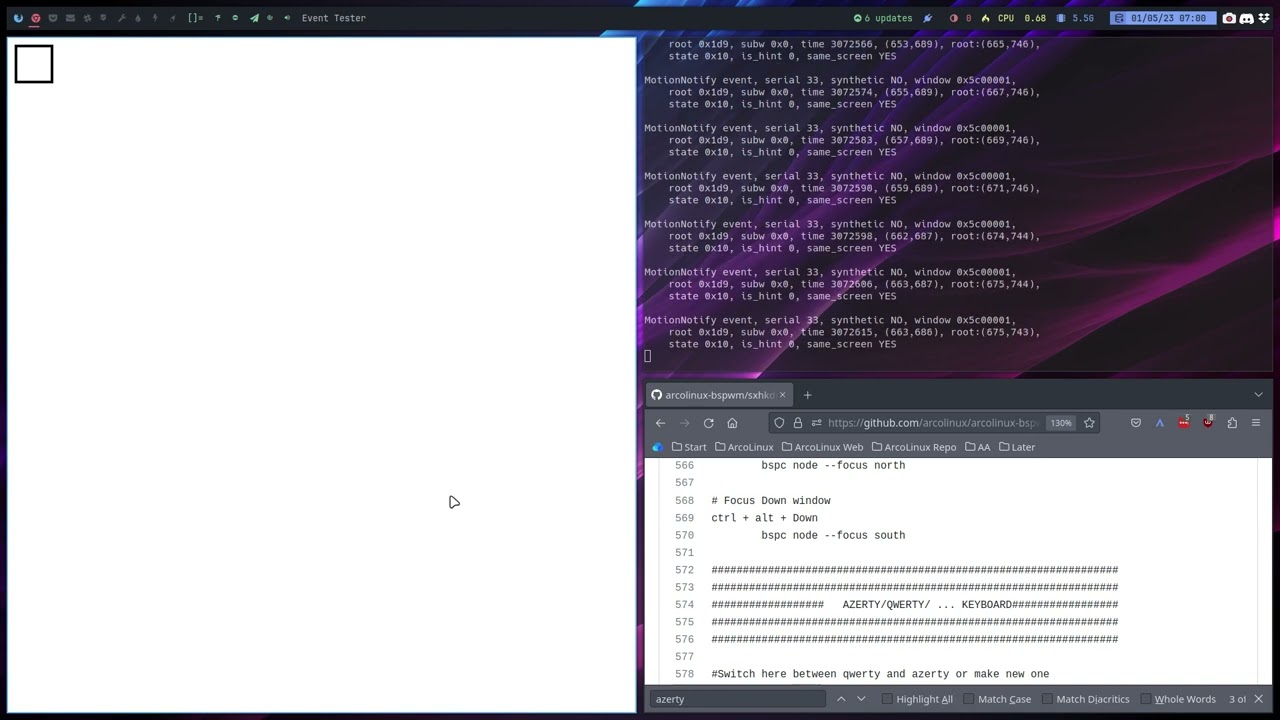Open the 6 updates indicator
The image size is (1280, 720).
[883, 18]
